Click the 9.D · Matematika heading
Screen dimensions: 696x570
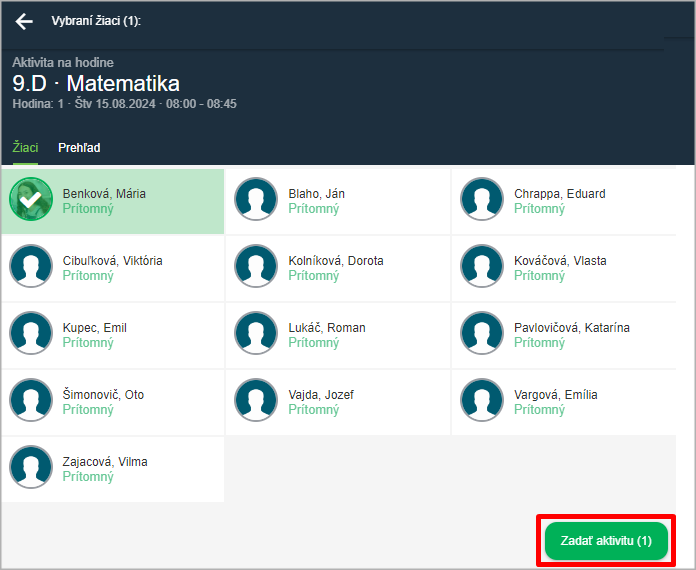(x=96, y=83)
